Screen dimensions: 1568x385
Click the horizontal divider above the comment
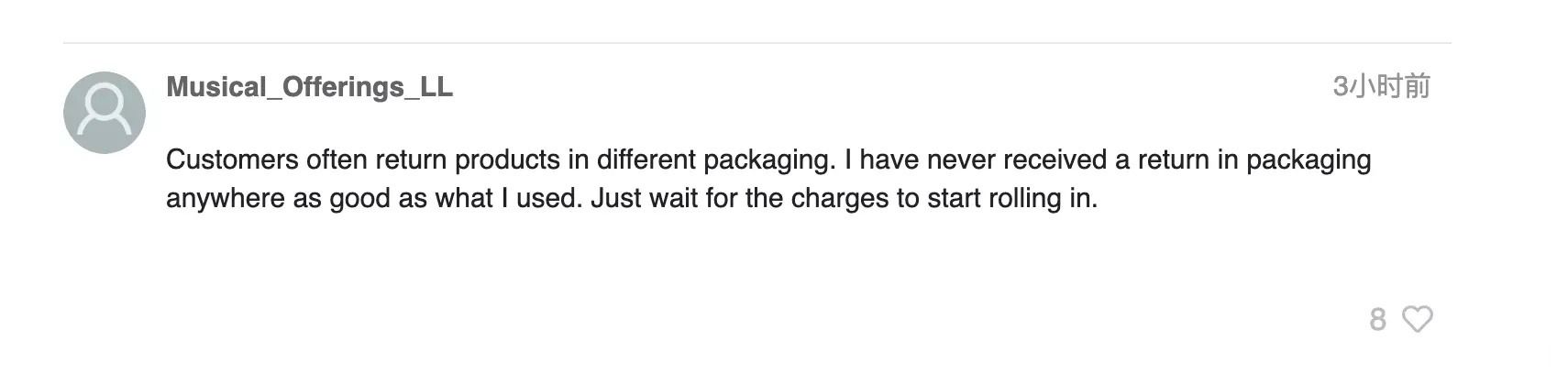click(x=756, y=43)
